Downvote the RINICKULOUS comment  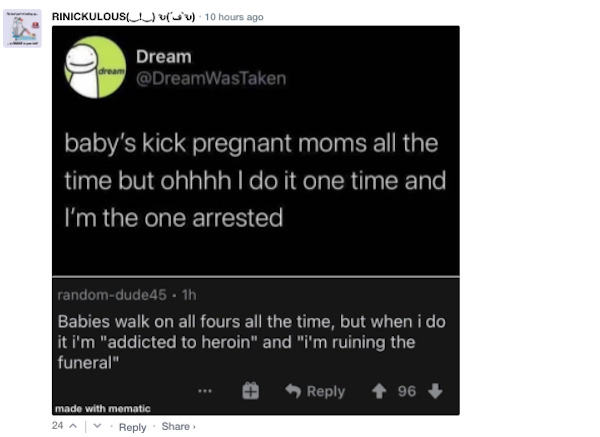coord(96,426)
